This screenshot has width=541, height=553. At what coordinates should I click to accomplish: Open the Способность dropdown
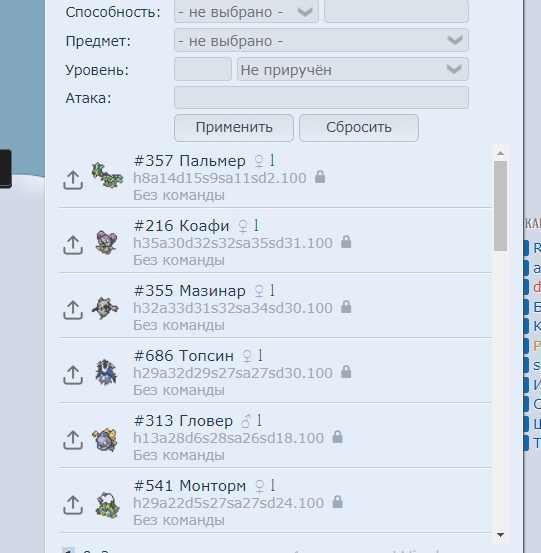(x=247, y=12)
